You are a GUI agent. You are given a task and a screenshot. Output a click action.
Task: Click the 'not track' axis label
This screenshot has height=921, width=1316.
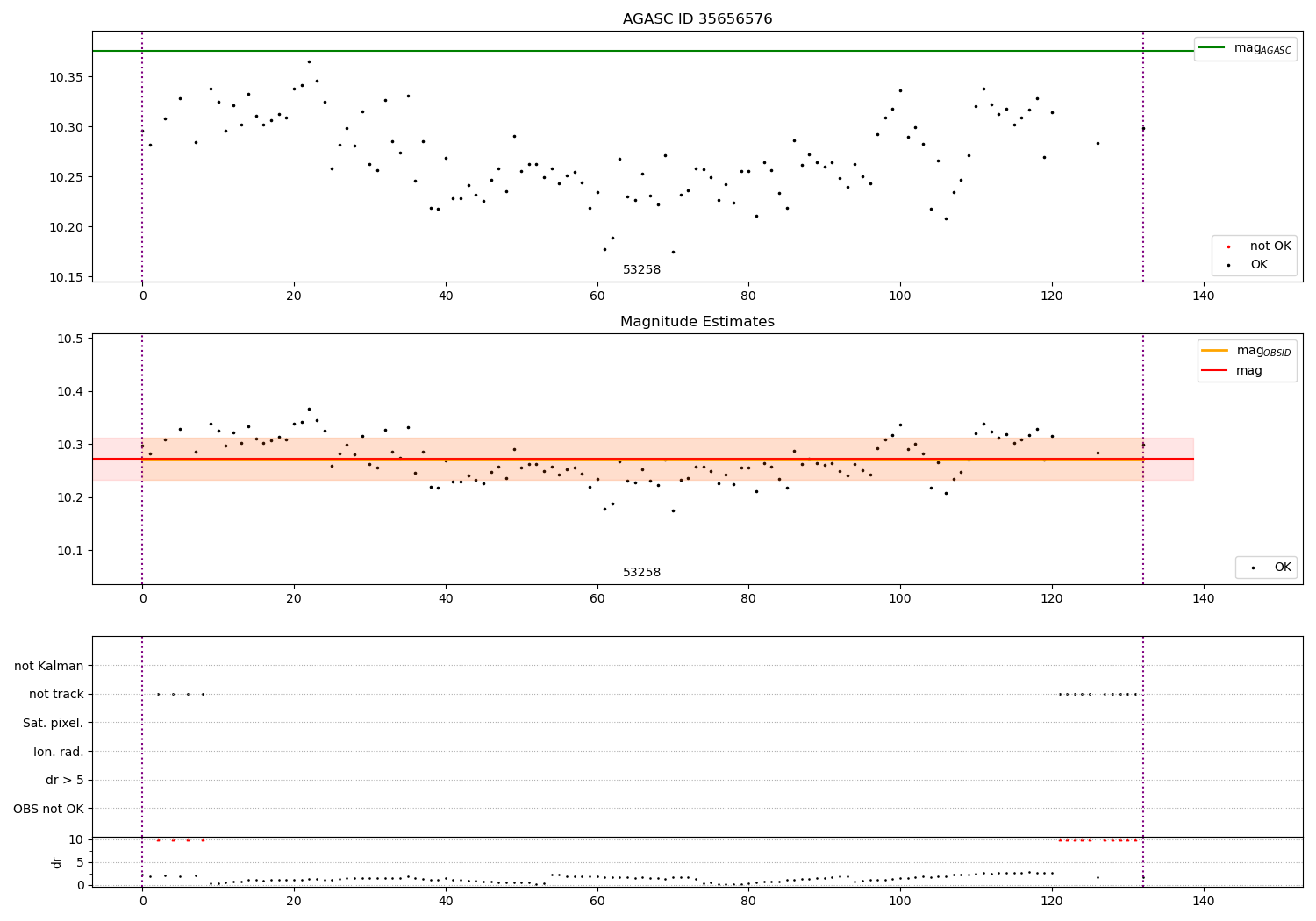coord(56,695)
